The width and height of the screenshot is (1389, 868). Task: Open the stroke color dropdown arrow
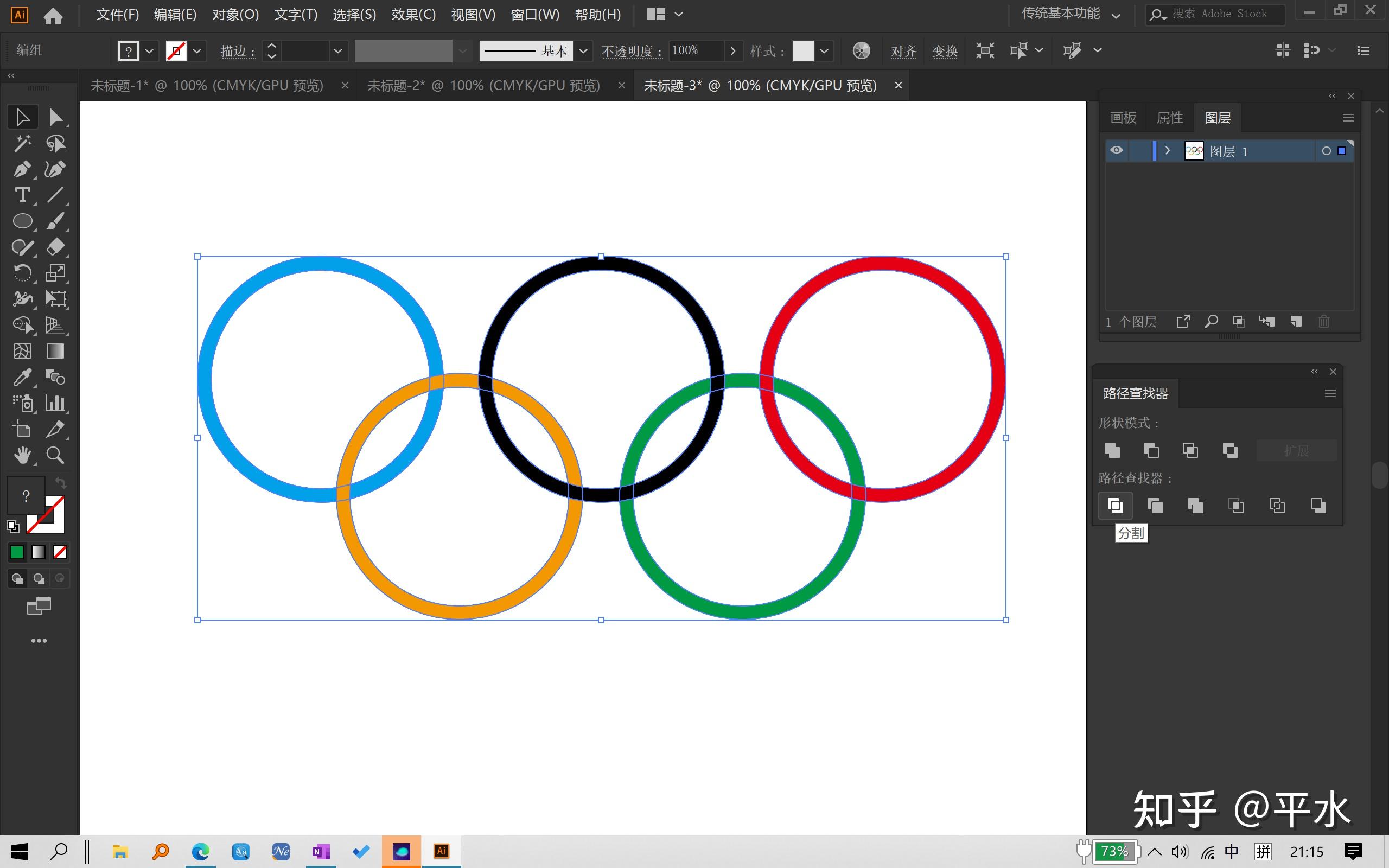(197, 51)
